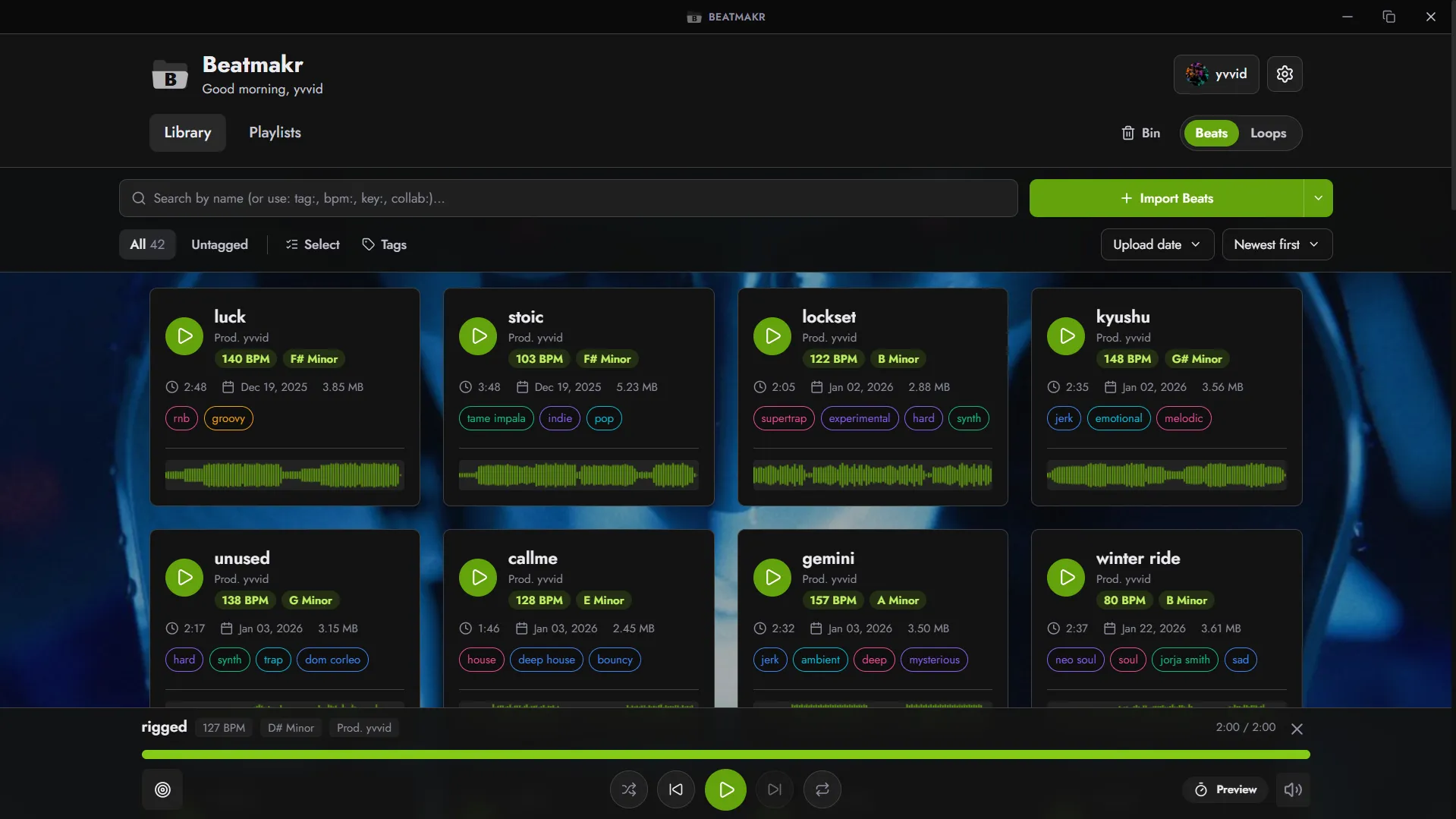1456x819 pixels.
Task: Switch to the Playlists tab
Action: pyautogui.click(x=275, y=133)
